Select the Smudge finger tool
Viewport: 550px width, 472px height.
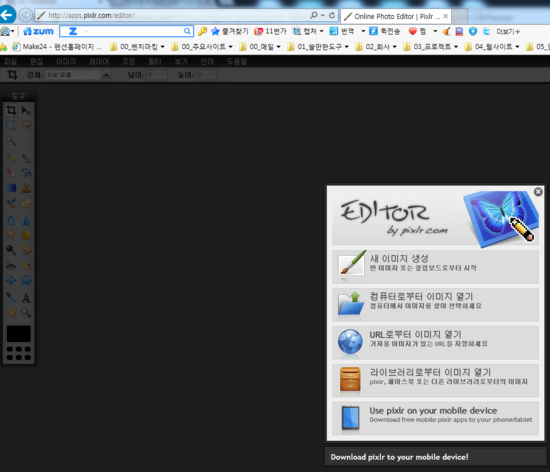[x=11, y=235]
